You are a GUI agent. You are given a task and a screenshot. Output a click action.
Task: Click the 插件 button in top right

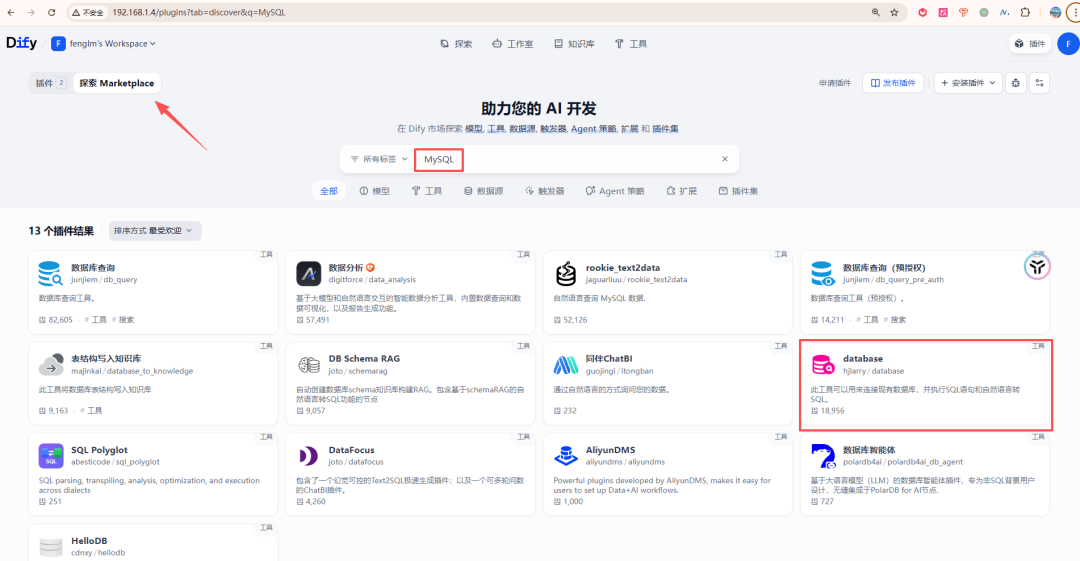(1030, 43)
